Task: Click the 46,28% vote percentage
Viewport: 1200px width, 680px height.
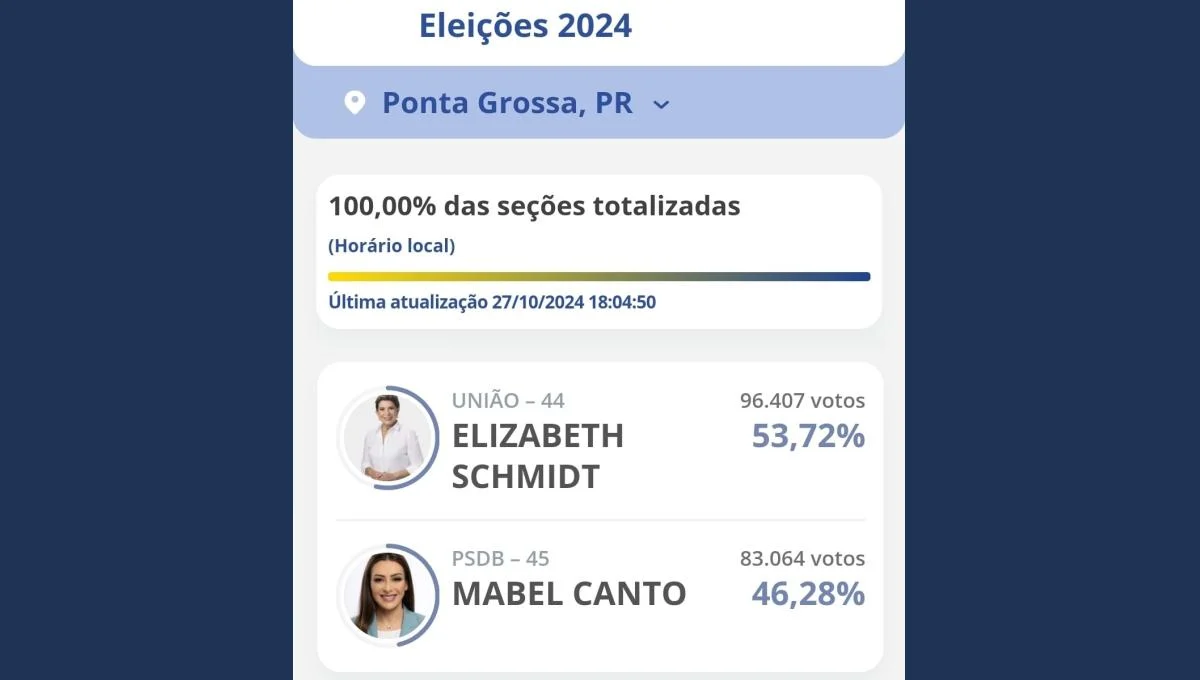Action: pyautogui.click(x=808, y=595)
